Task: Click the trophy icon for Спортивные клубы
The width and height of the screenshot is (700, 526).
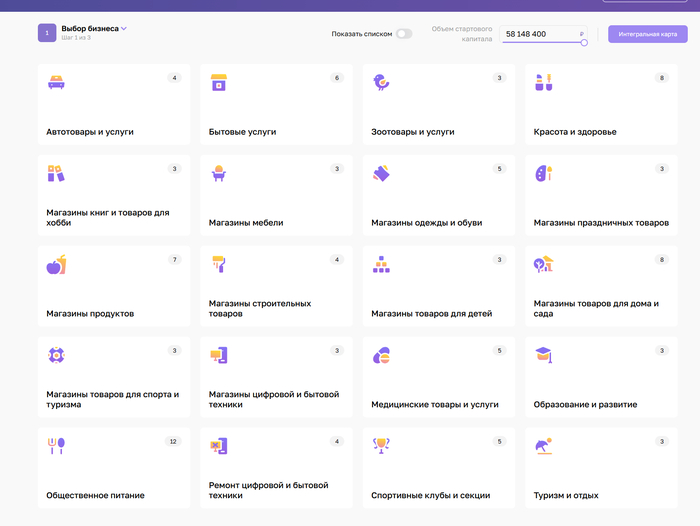Action: [x=381, y=445]
